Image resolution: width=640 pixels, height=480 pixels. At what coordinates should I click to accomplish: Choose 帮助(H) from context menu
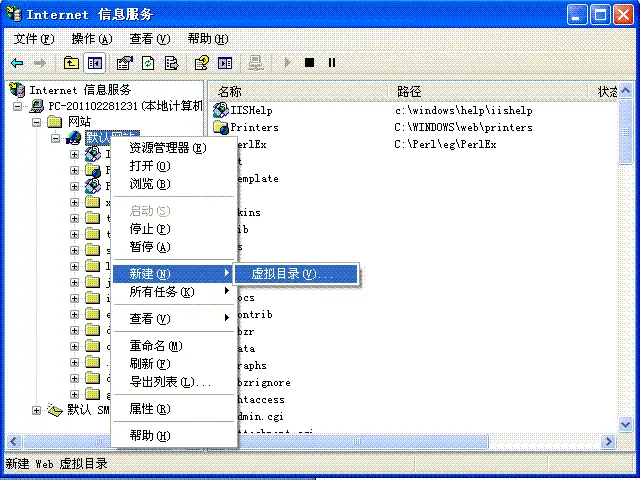click(174, 436)
